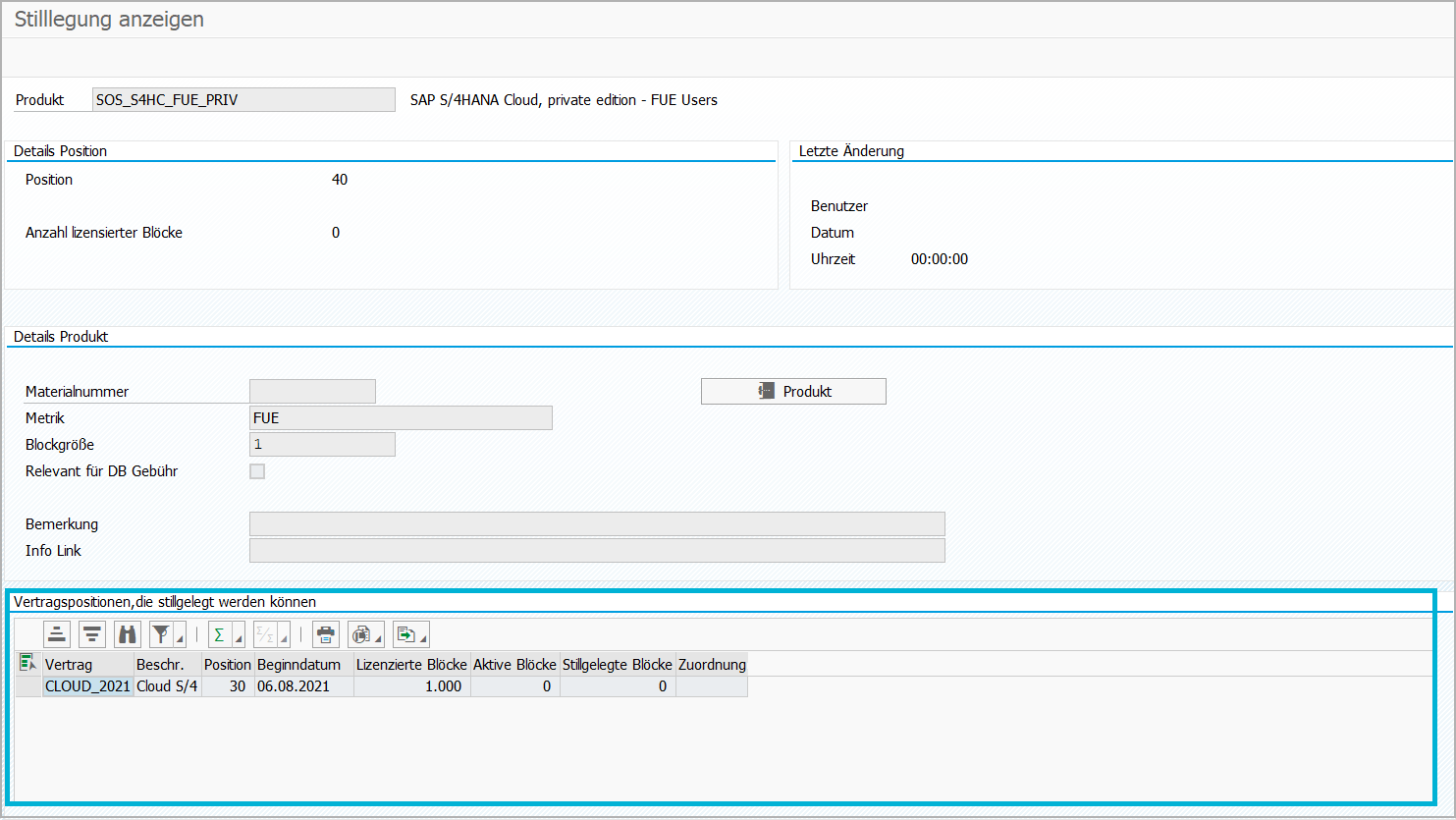Click the Produkt field SOS_S4HC_FUE_PRIV
Image resolution: width=1456 pixels, height=820 pixels.
pyautogui.click(x=243, y=100)
